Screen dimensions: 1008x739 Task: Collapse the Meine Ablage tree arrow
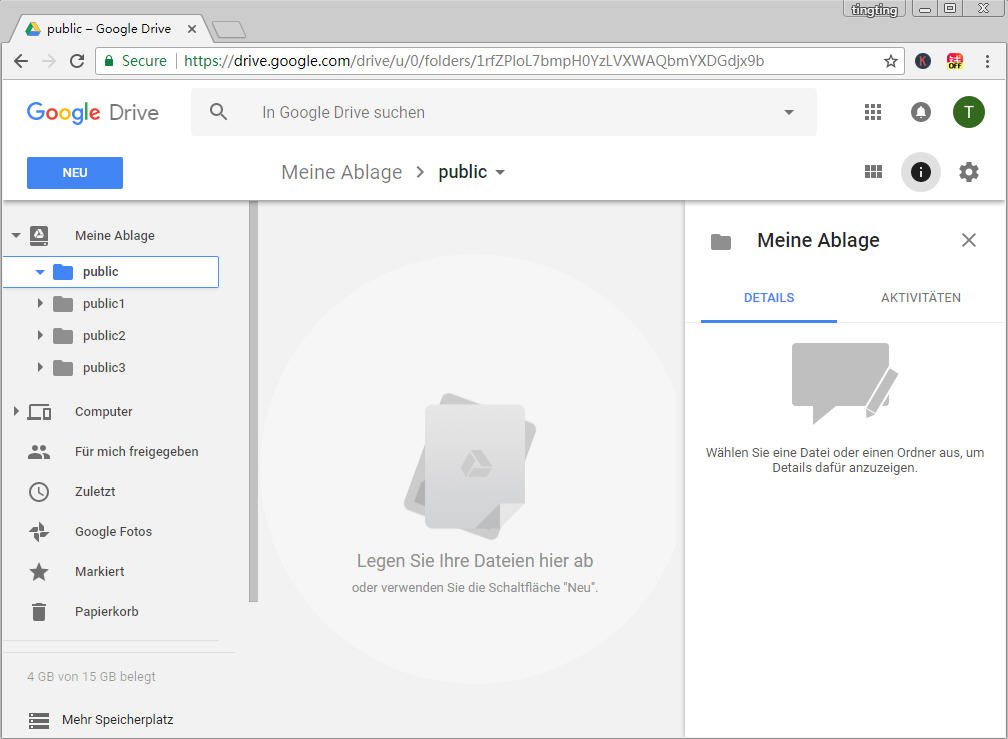pyautogui.click(x=16, y=235)
